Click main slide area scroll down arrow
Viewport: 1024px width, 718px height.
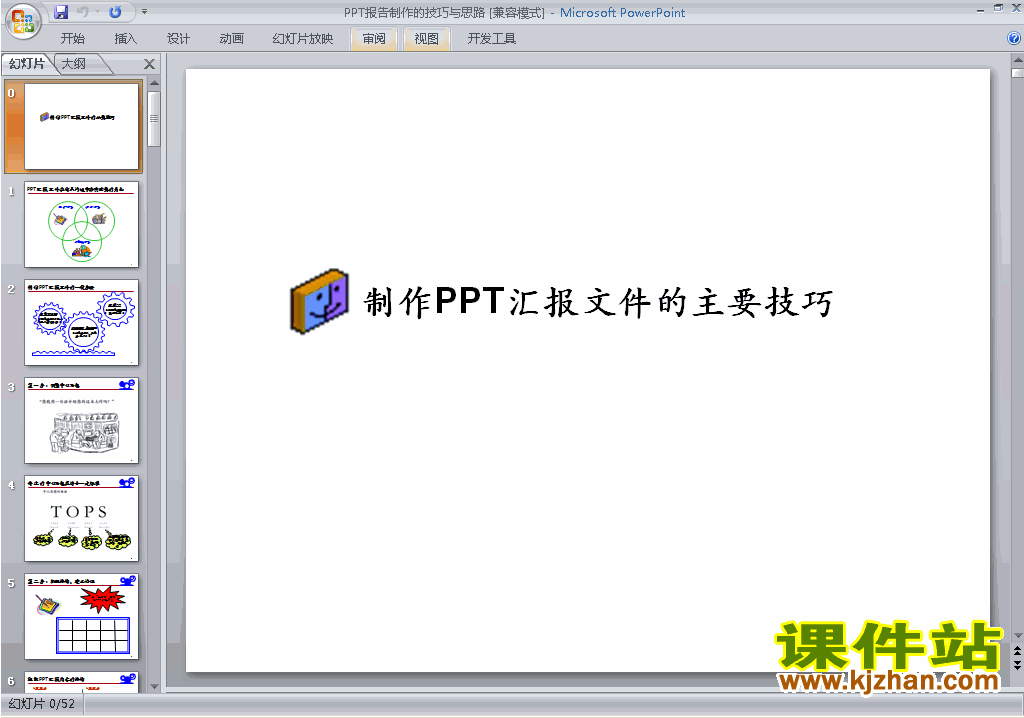pos(1017,635)
